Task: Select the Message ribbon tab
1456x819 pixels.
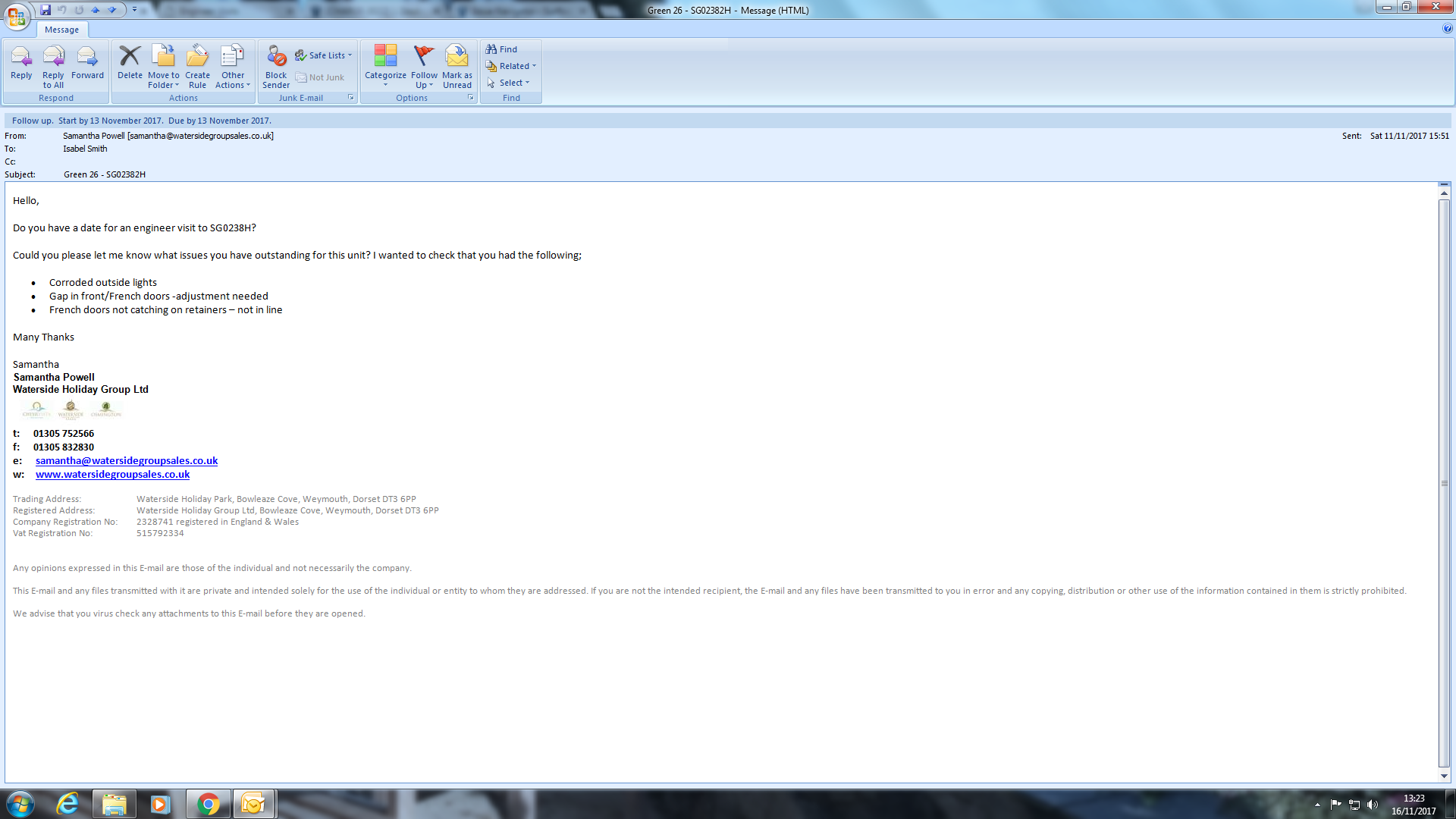Action: pyautogui.click(x=61, y=30)
